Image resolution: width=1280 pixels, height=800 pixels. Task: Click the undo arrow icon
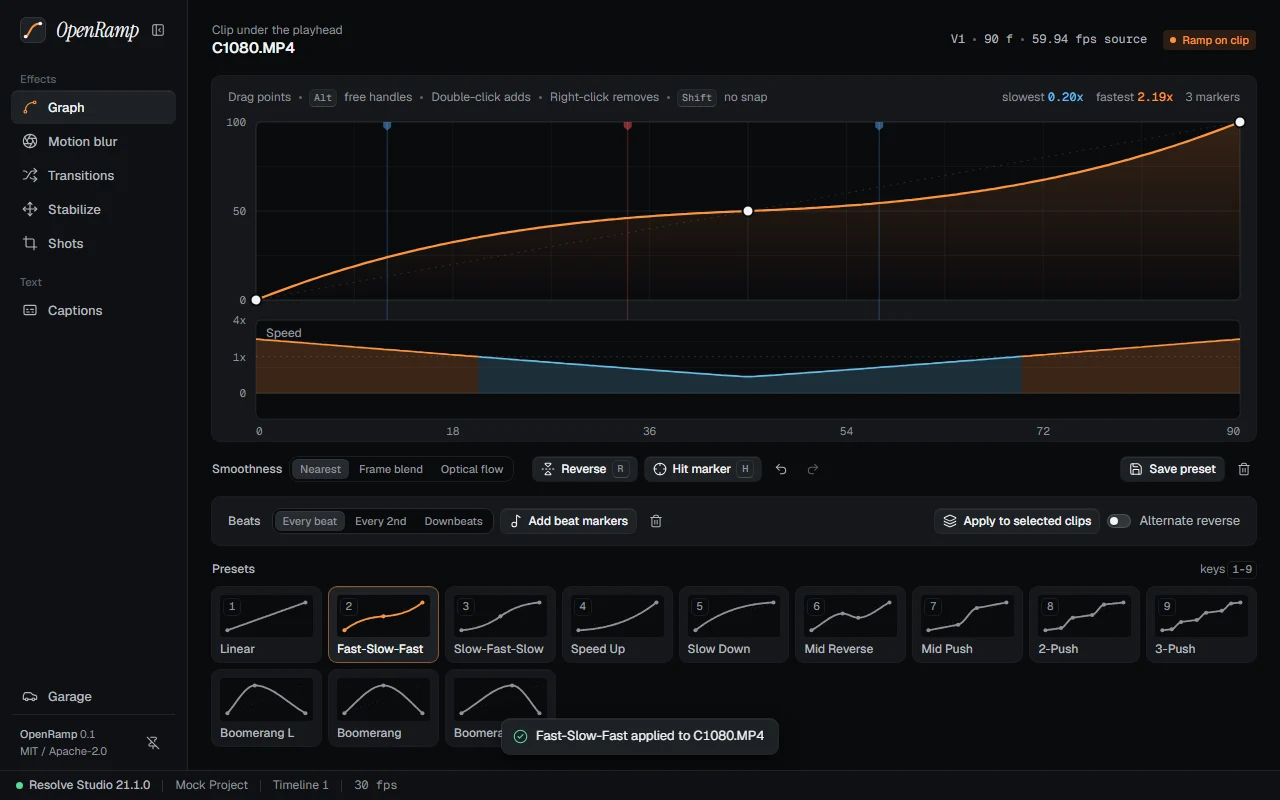[782, 469]
